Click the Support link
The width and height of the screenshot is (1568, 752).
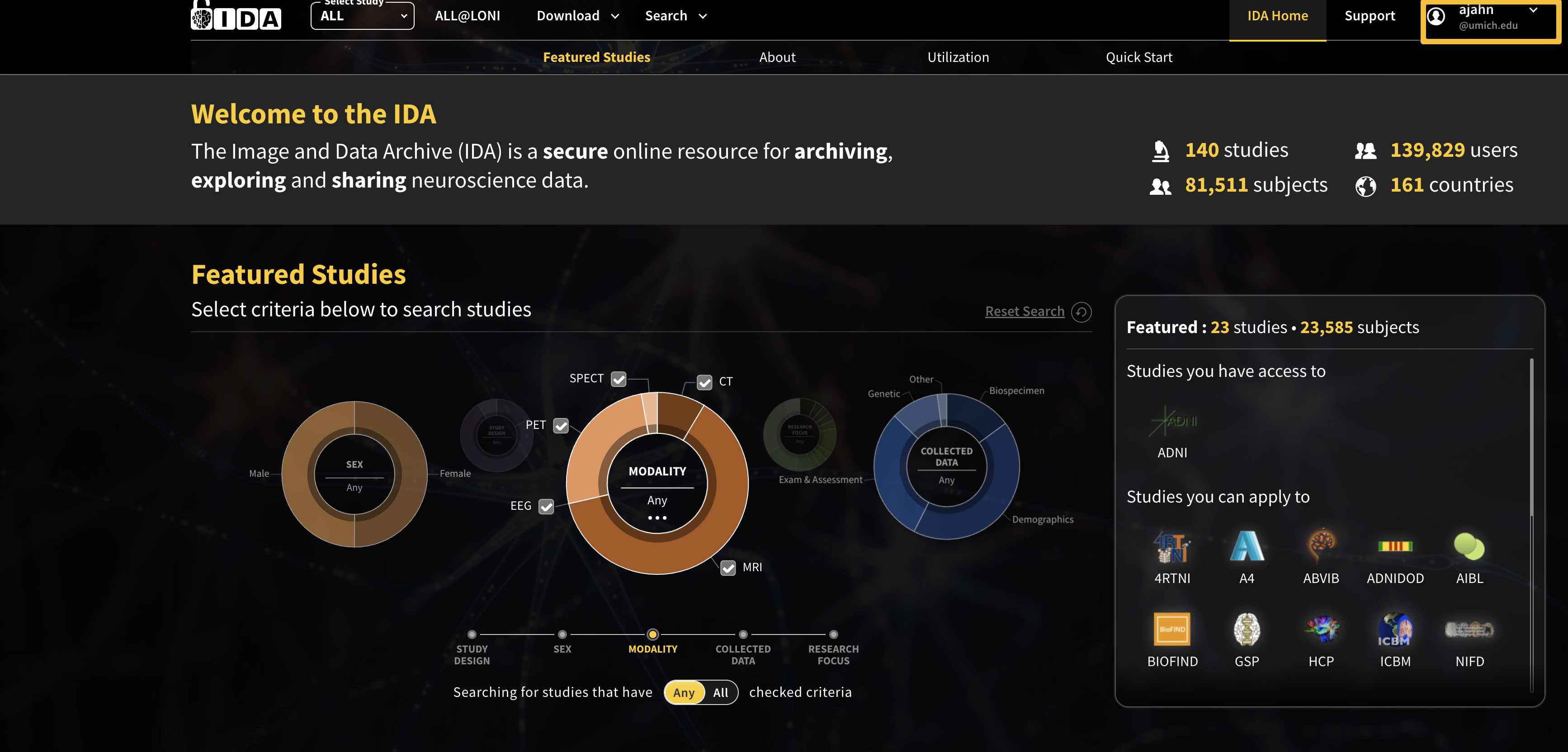pos(1370,16)
